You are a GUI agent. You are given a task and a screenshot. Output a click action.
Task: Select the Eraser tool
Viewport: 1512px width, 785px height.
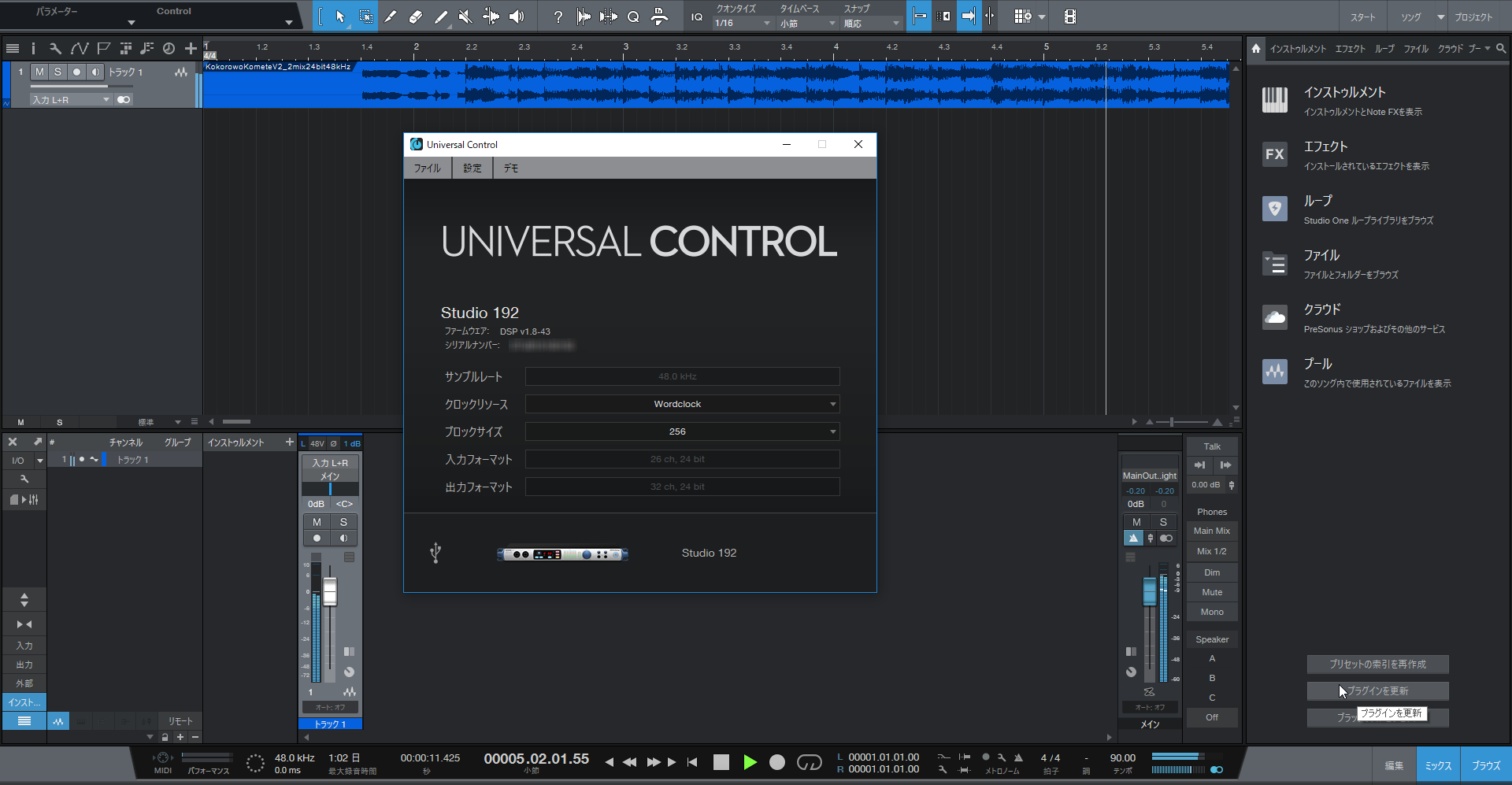click(416, 17)
